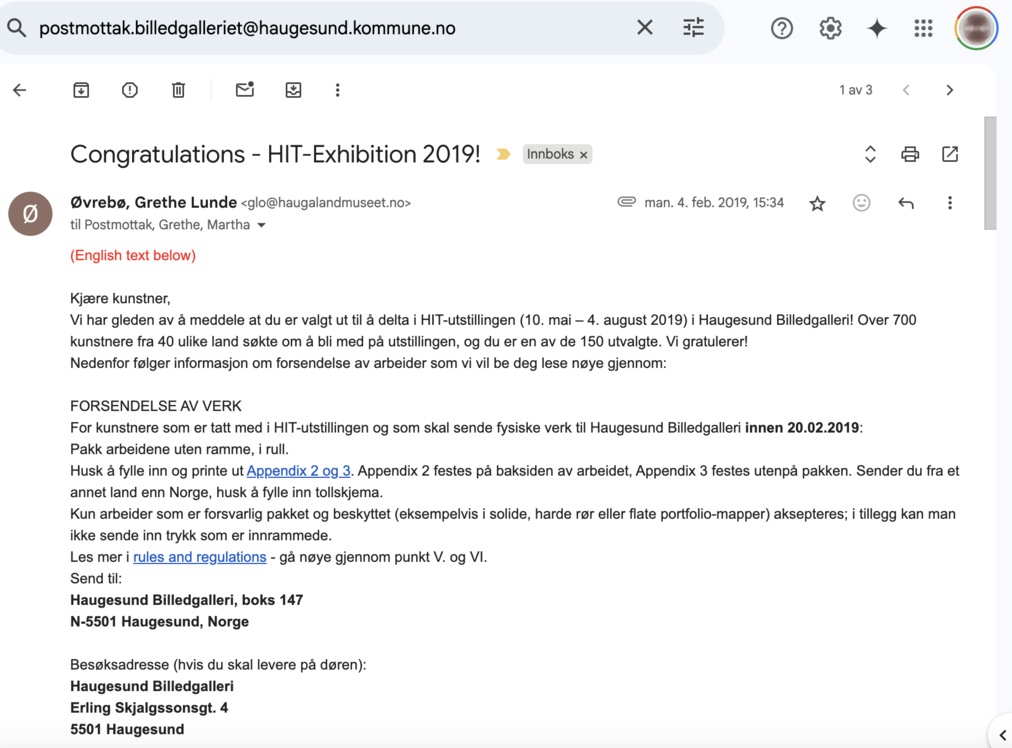
Task: Toggle the importance marker beside the subject
Action: pos(503,154)
